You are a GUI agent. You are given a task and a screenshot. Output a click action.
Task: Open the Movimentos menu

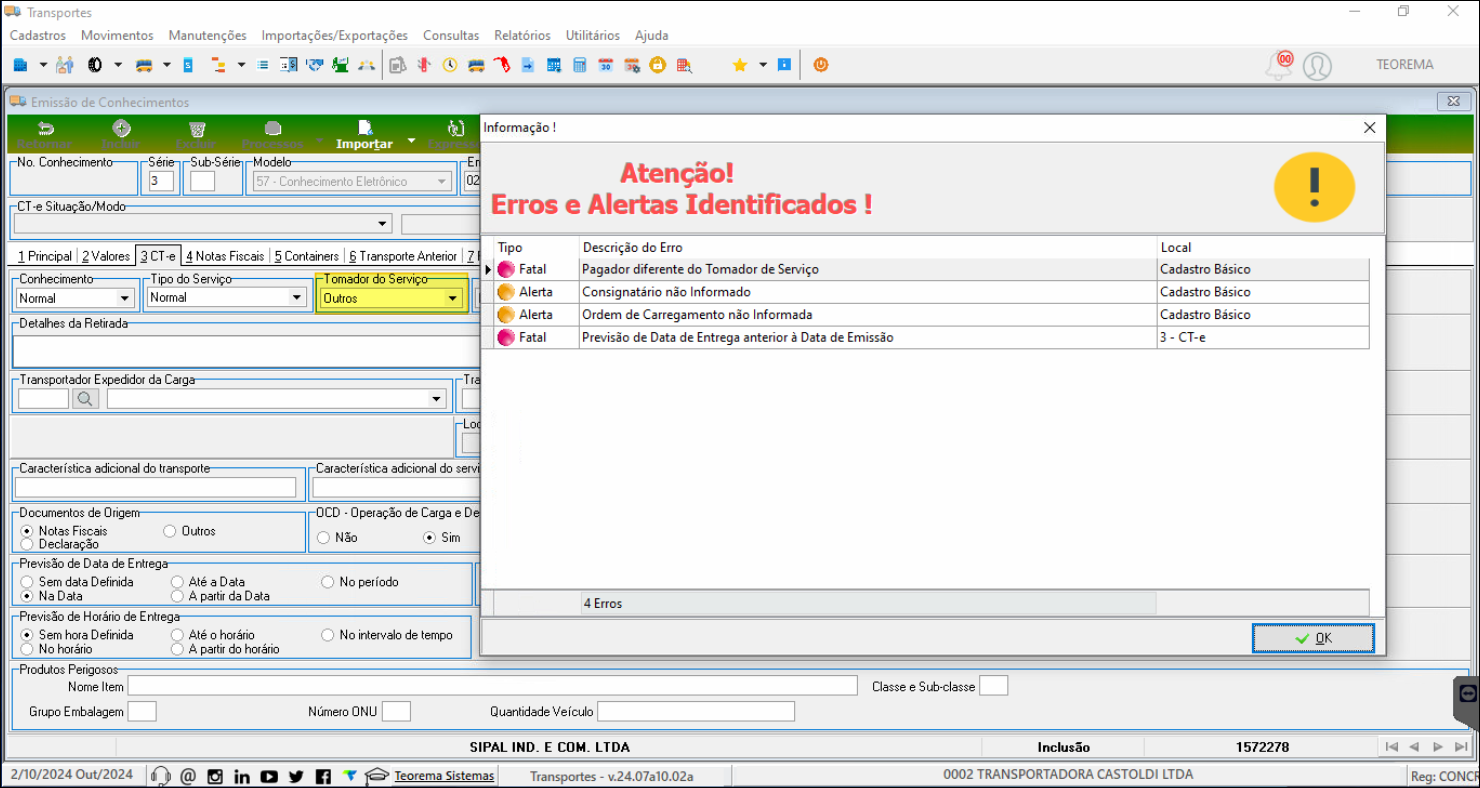coord(117,35)
